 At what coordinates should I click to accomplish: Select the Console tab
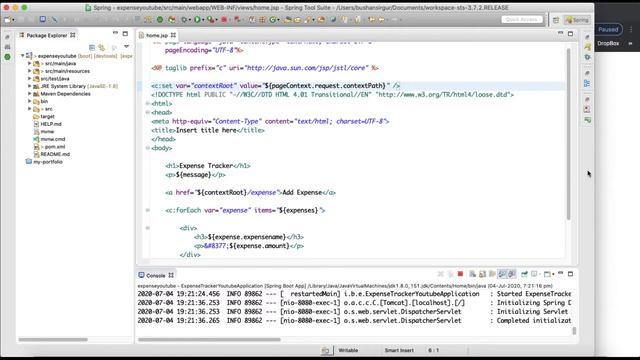pos(156,276)
